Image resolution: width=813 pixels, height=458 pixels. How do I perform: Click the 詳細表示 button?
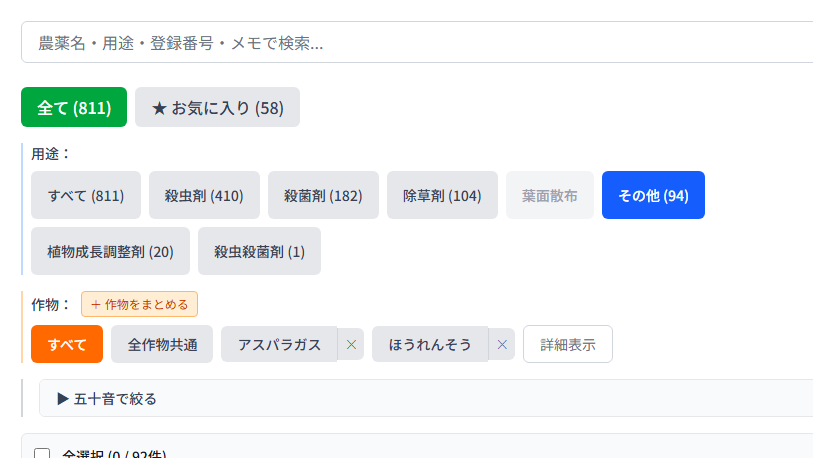pyautogui.click(x=568, y=344)
